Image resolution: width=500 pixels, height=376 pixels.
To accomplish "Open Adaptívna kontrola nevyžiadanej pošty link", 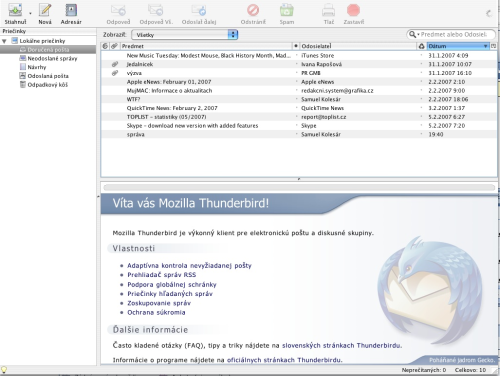I will tap(189, 266).
